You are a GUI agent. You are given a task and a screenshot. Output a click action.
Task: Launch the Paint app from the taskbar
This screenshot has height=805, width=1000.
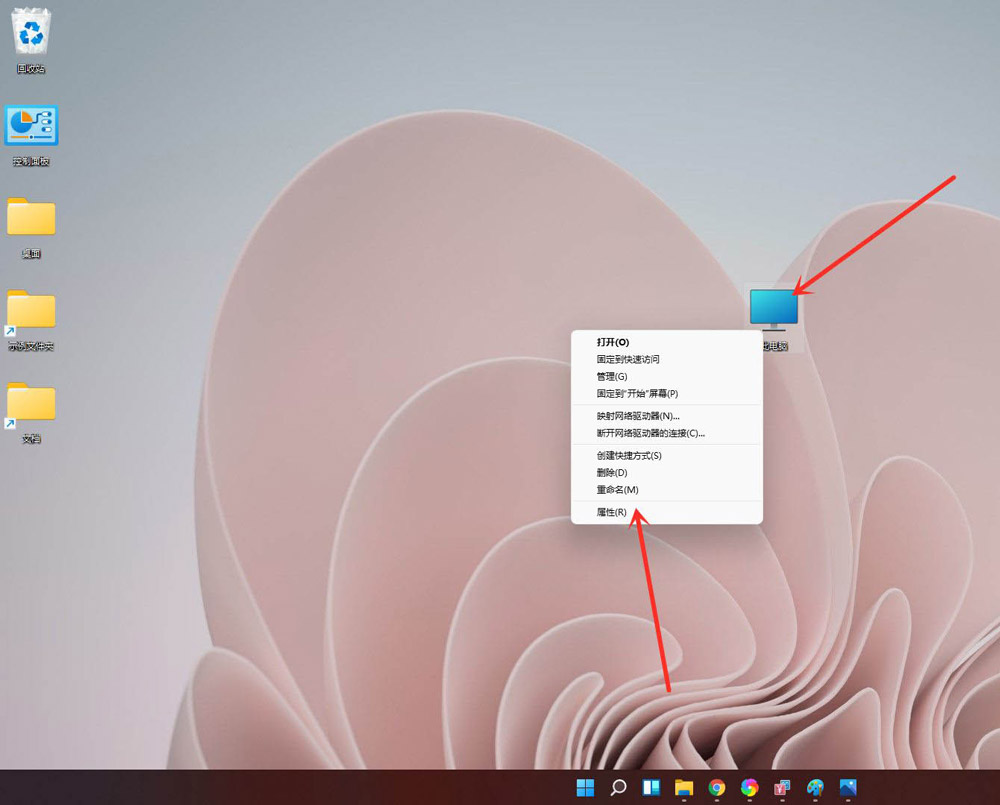click(815, 789)
